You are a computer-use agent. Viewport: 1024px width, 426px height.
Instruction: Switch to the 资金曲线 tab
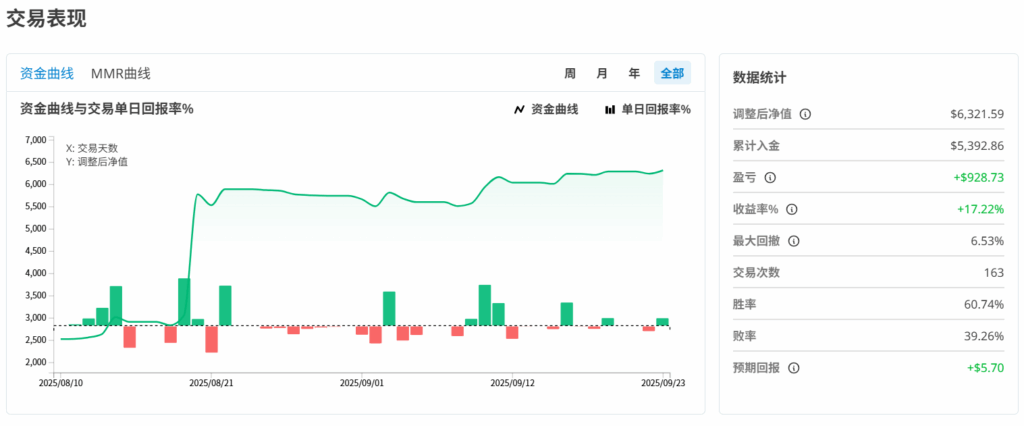pyautogui.click(x=47, y=73)
